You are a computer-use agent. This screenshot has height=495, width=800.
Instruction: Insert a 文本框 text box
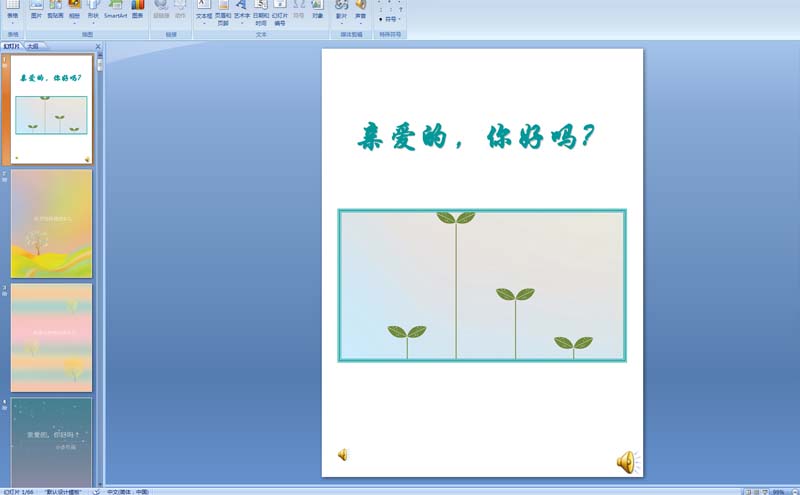click(x=204, y=10)
